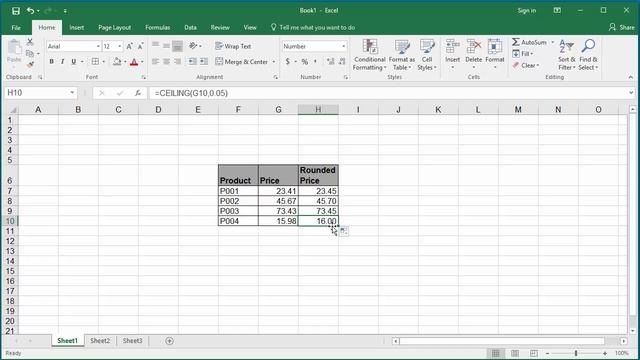Open Format as Table gallery
The image size is (640, 360).
coord(402,55)
